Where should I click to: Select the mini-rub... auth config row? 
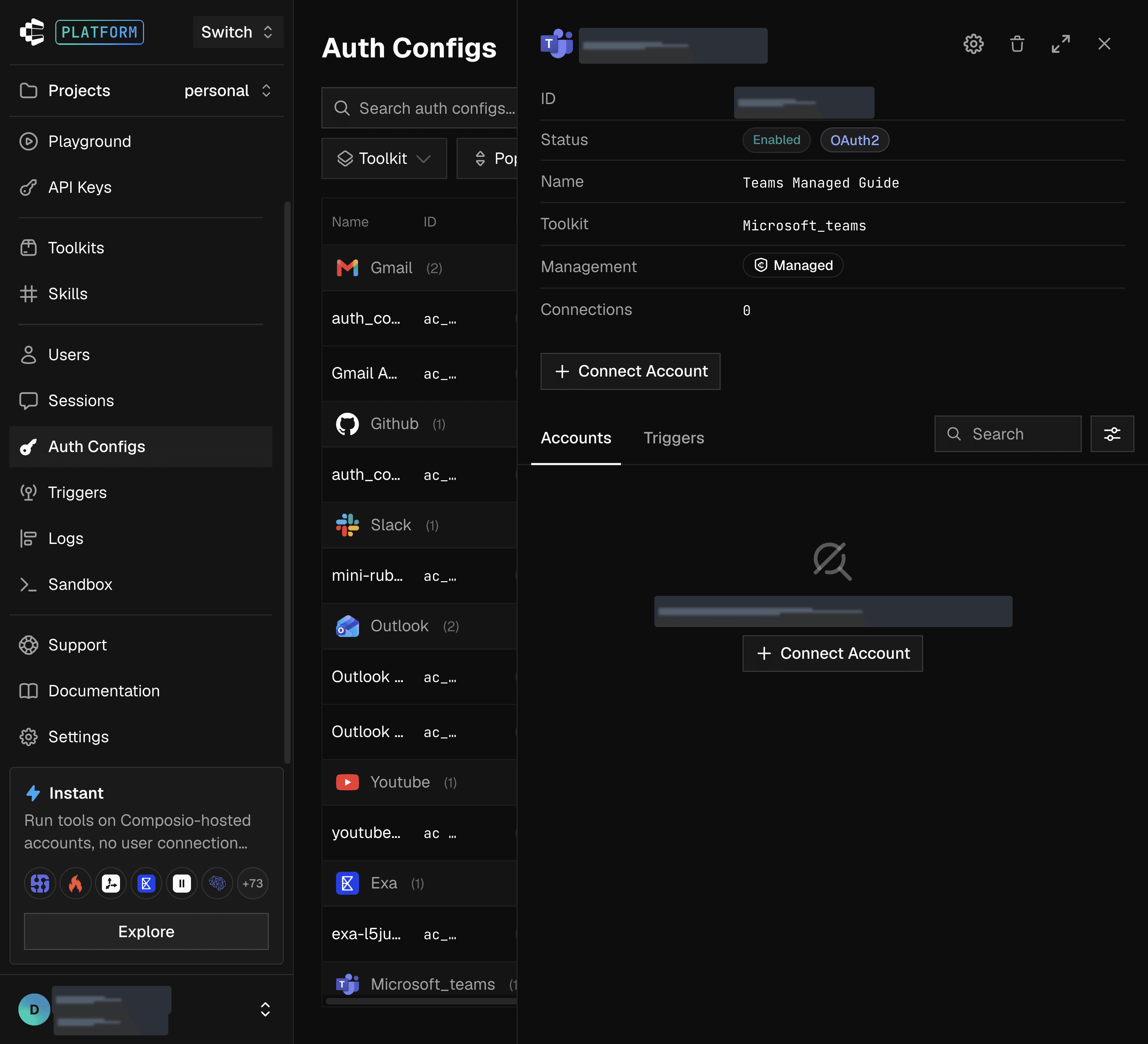click(420, 576)
